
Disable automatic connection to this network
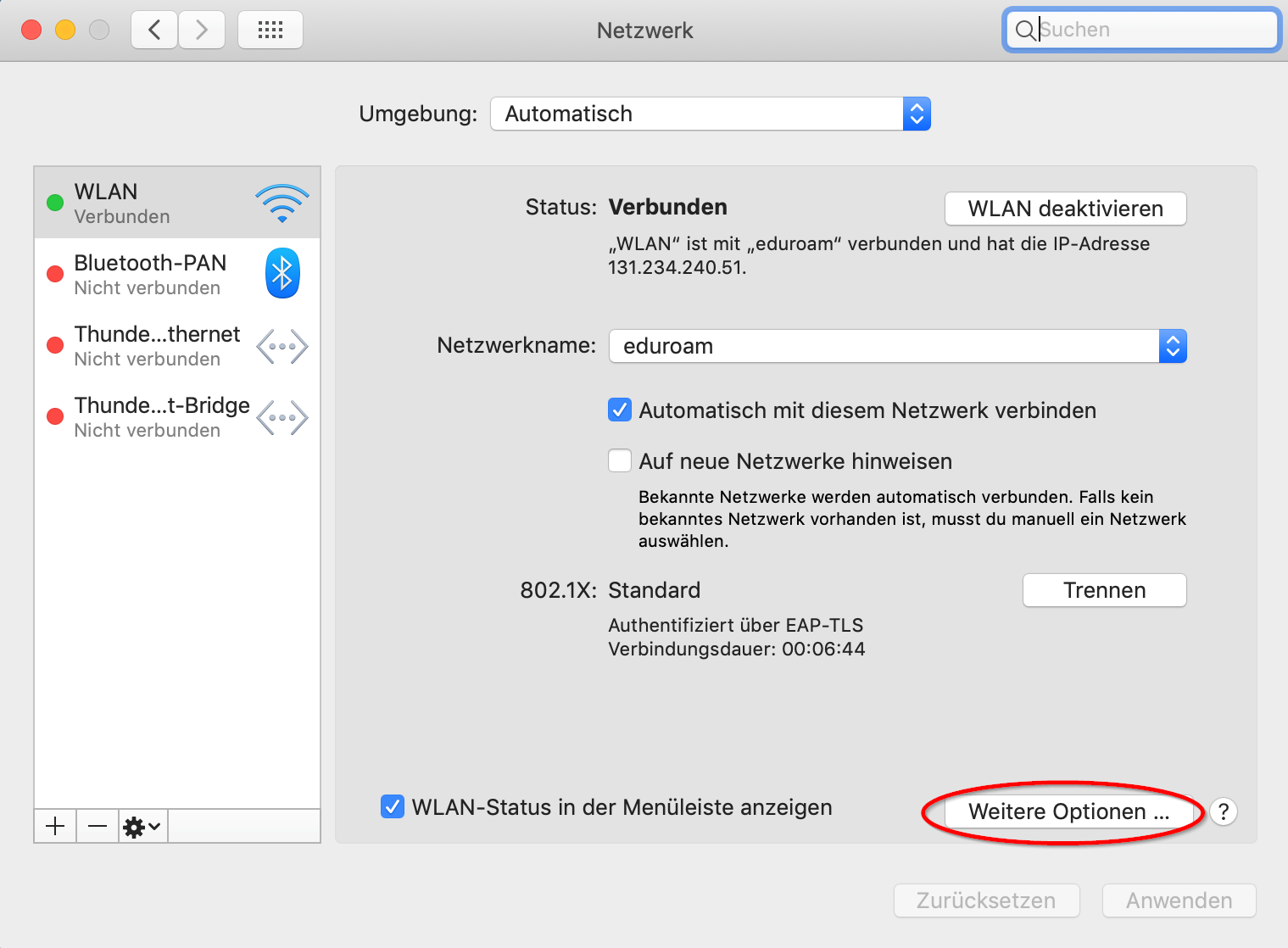tap(620, 410)
